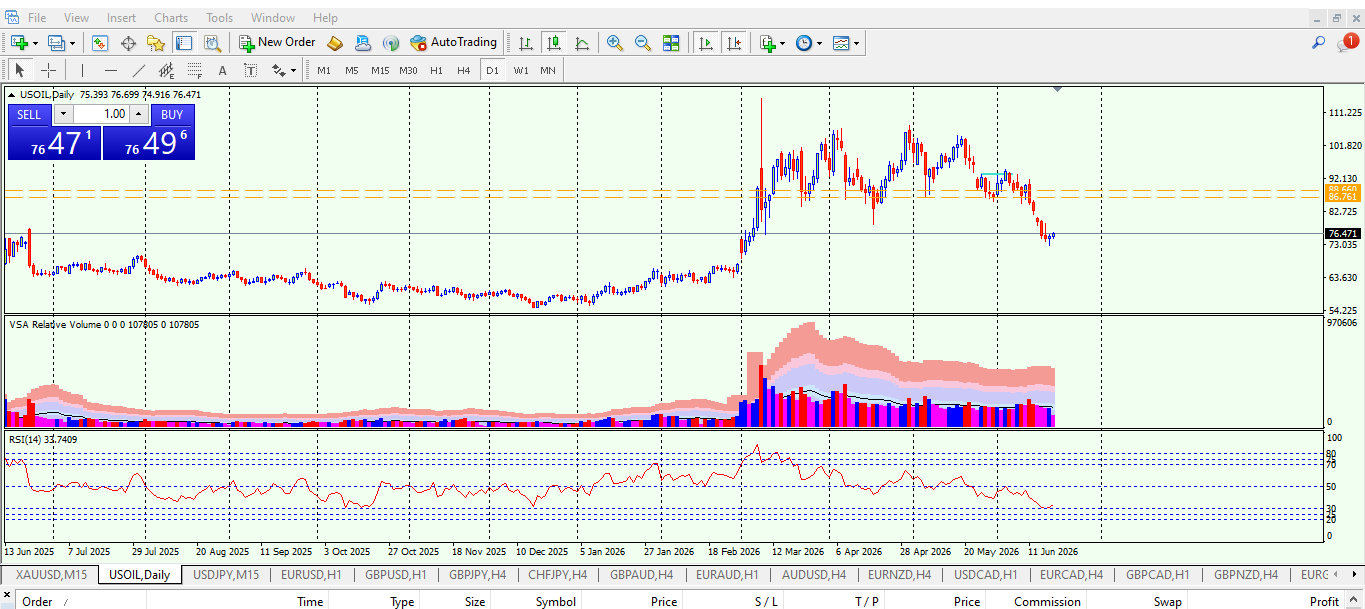The width and height of the screenshot is (1365, 609).
Task: Select the text A tool
Action: [222, 70]
